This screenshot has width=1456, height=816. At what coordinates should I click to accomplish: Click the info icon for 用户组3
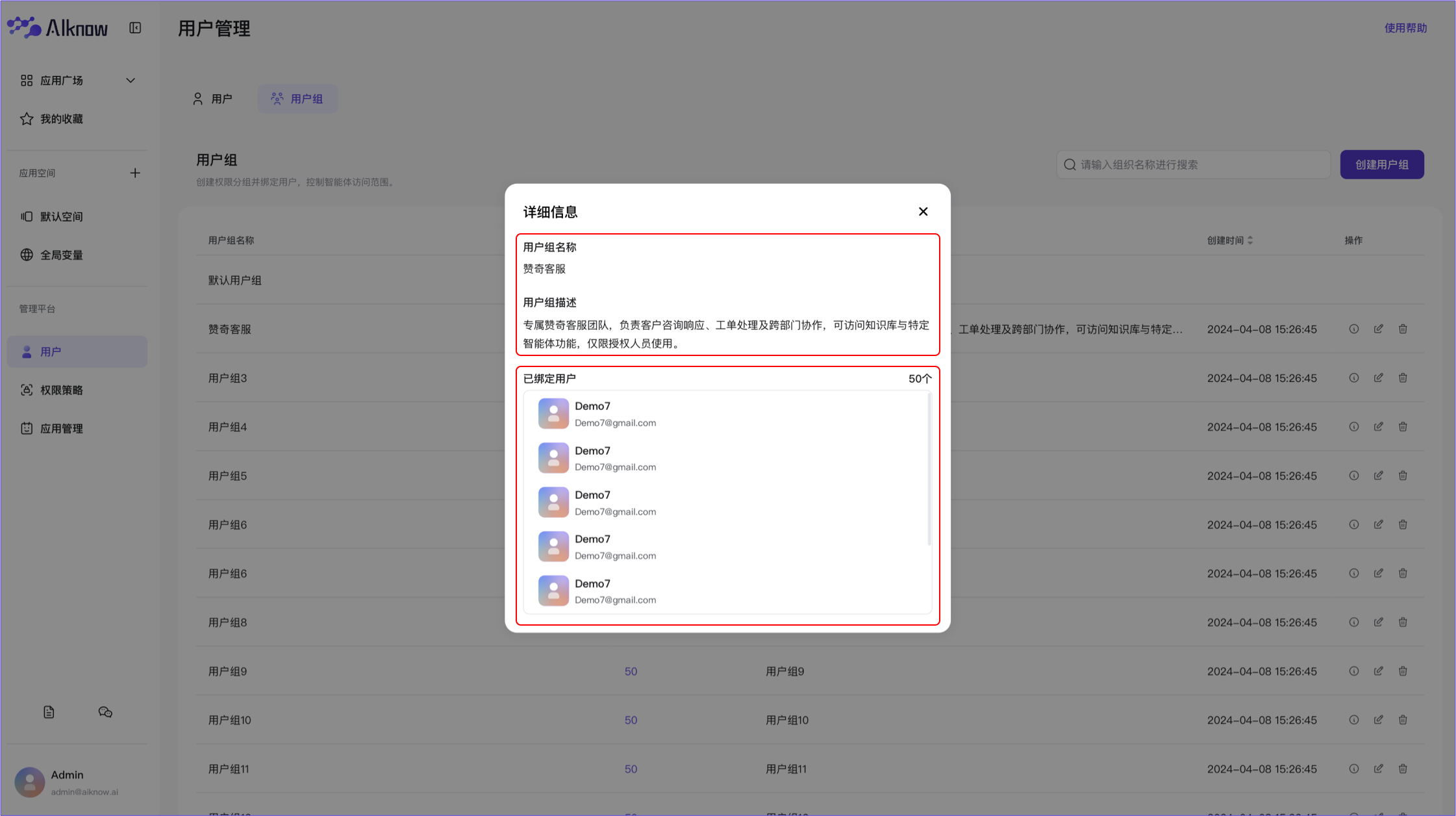tap(1353, 378)
